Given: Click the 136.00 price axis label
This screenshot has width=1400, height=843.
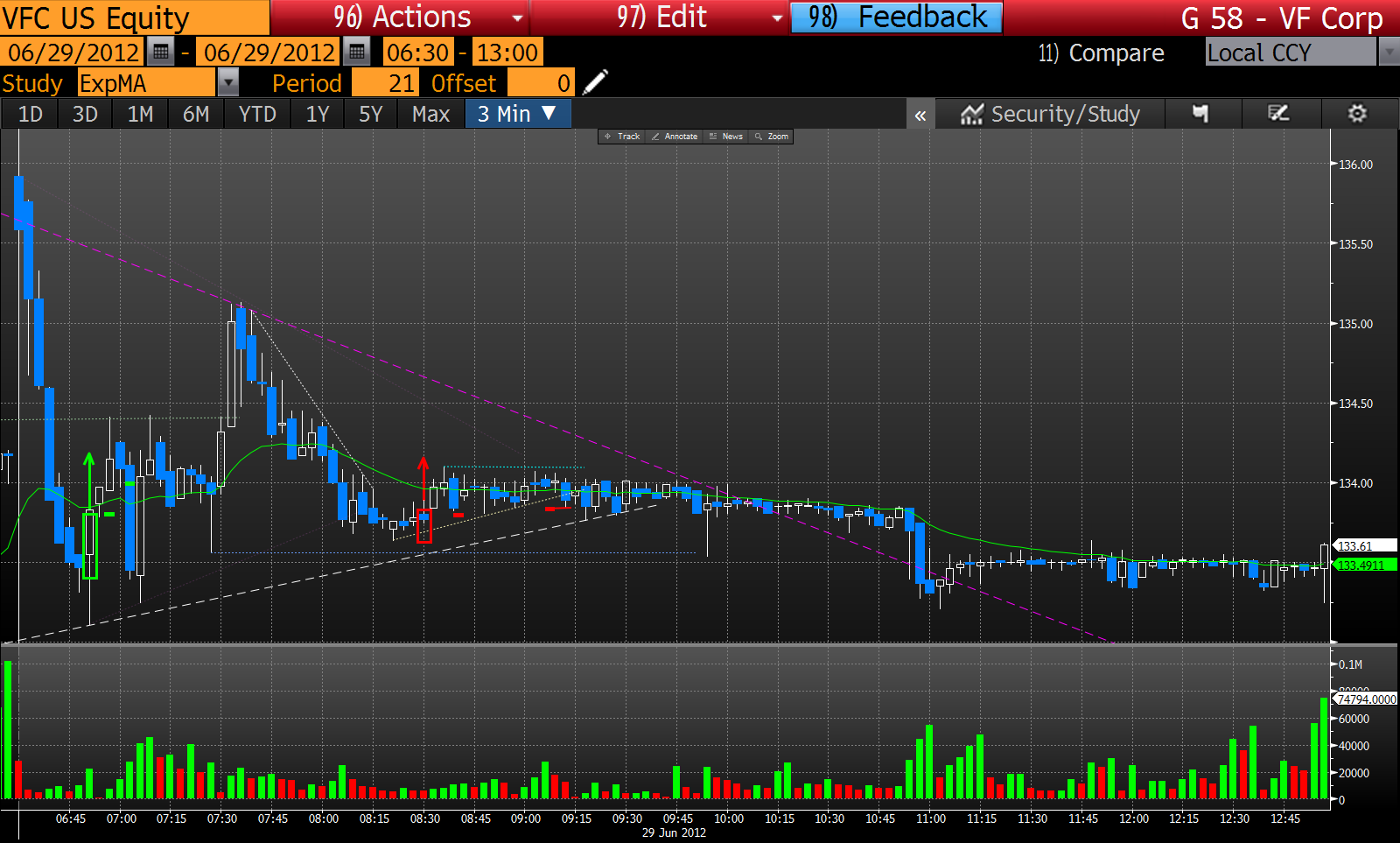Looking at the screenshot, I should pyautogui.click(x=1356, y=165).
